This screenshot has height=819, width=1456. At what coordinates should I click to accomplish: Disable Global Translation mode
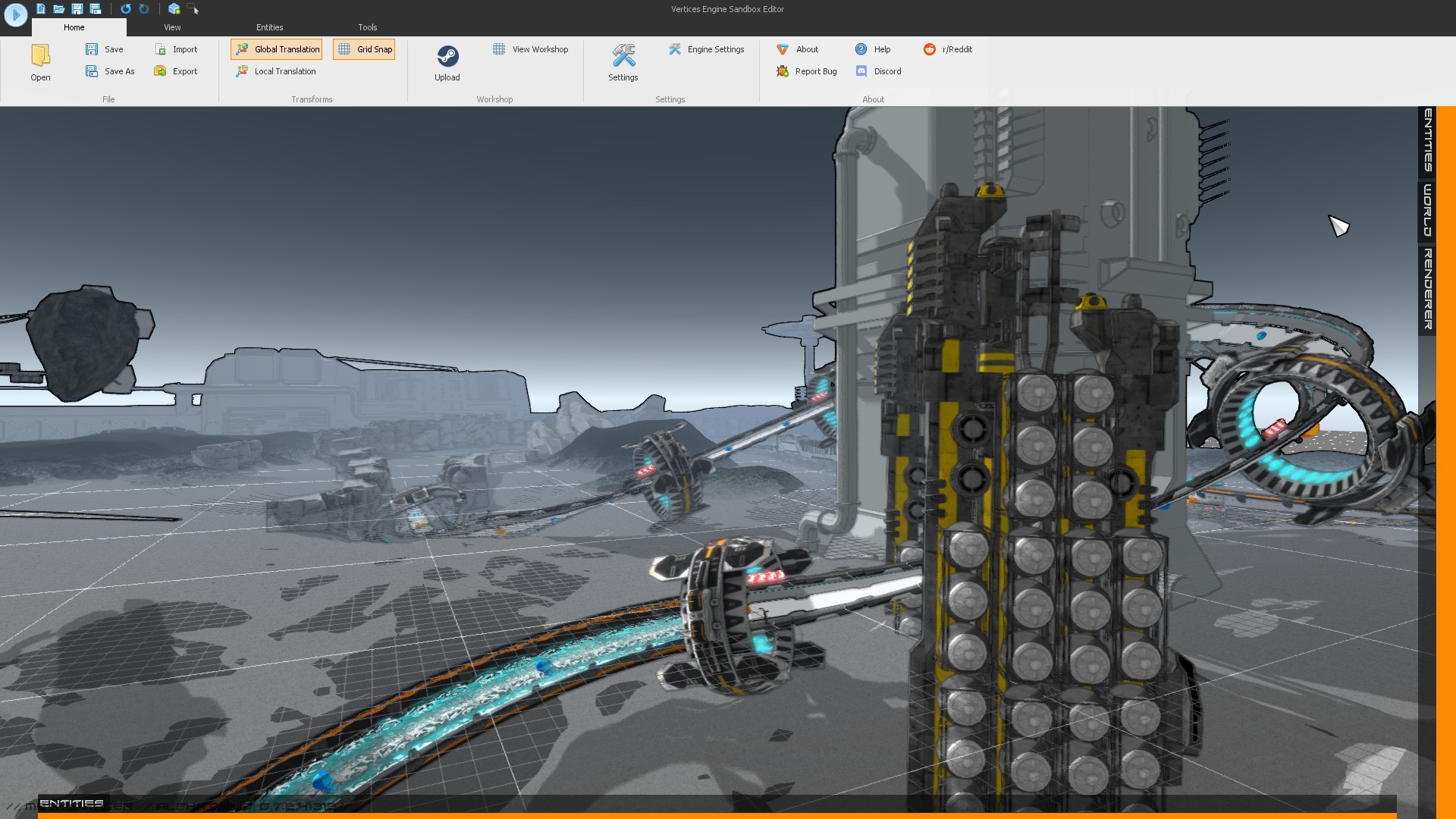point(275,49)
